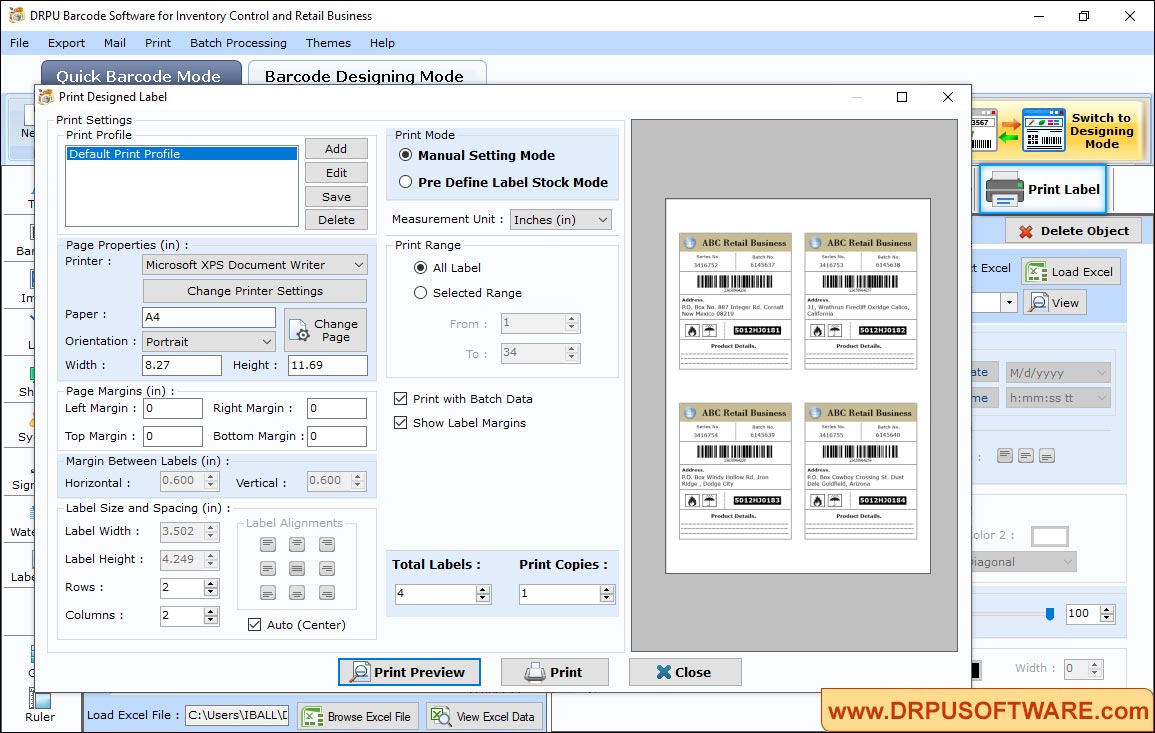
Task: Click the Load Excel spreadsheet icon
Action: 1037,272
